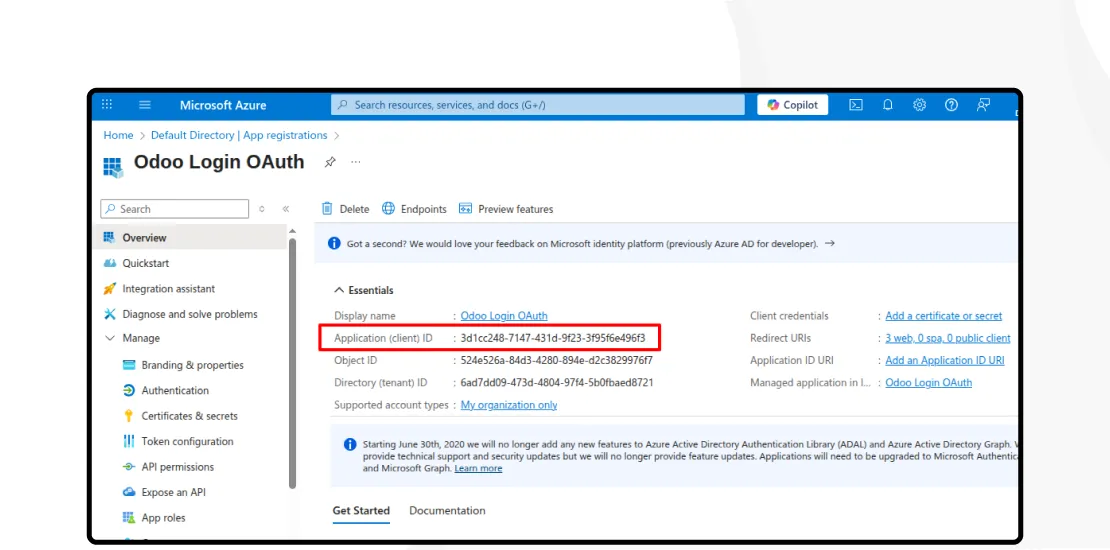Viewport: 1110px width, 550px height.
Task: Open the hamburger portal menu
Action: pyautogui.click(x=145, y=105)
